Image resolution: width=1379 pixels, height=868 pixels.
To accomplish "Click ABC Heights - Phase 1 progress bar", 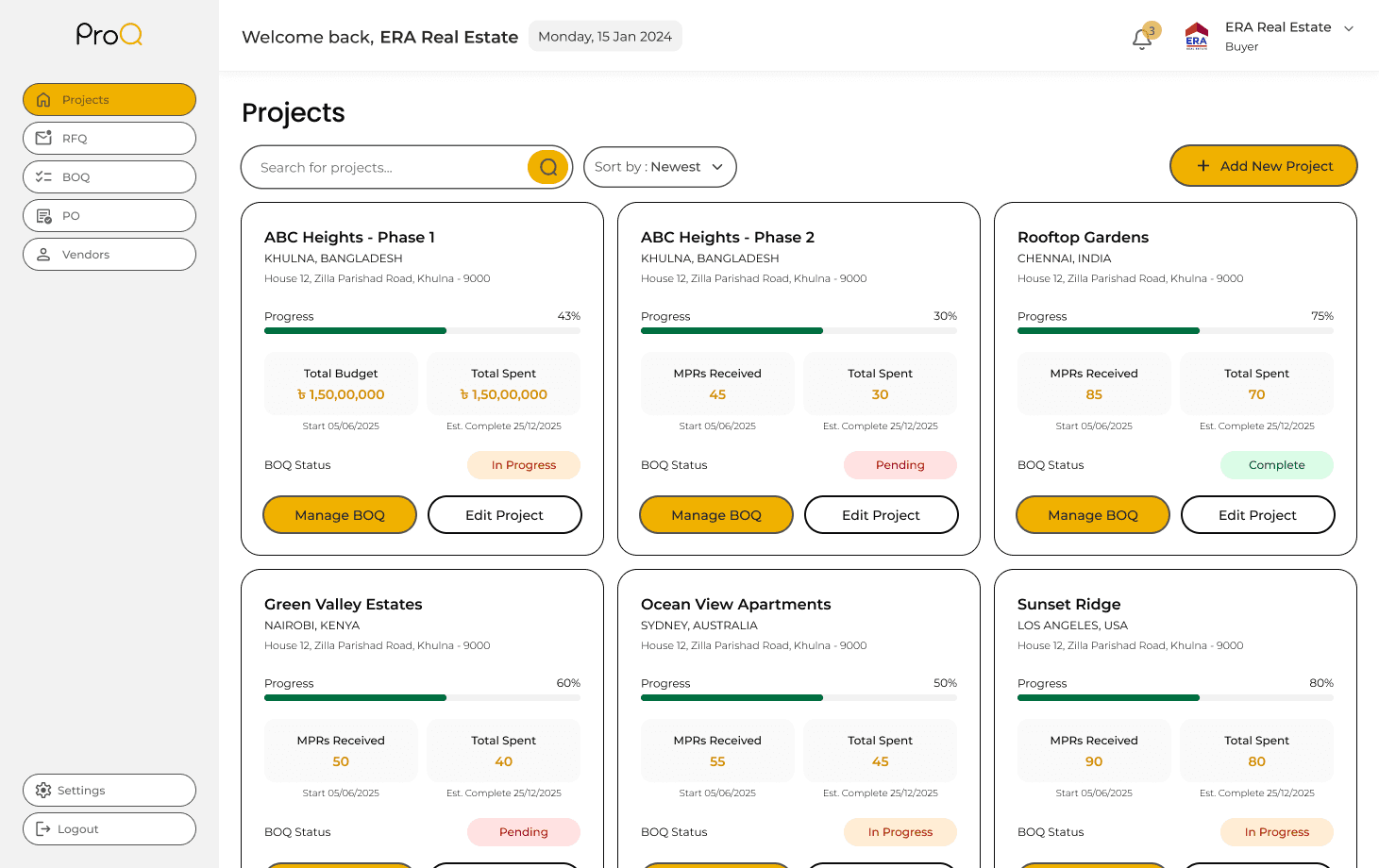I will [422, 331].
